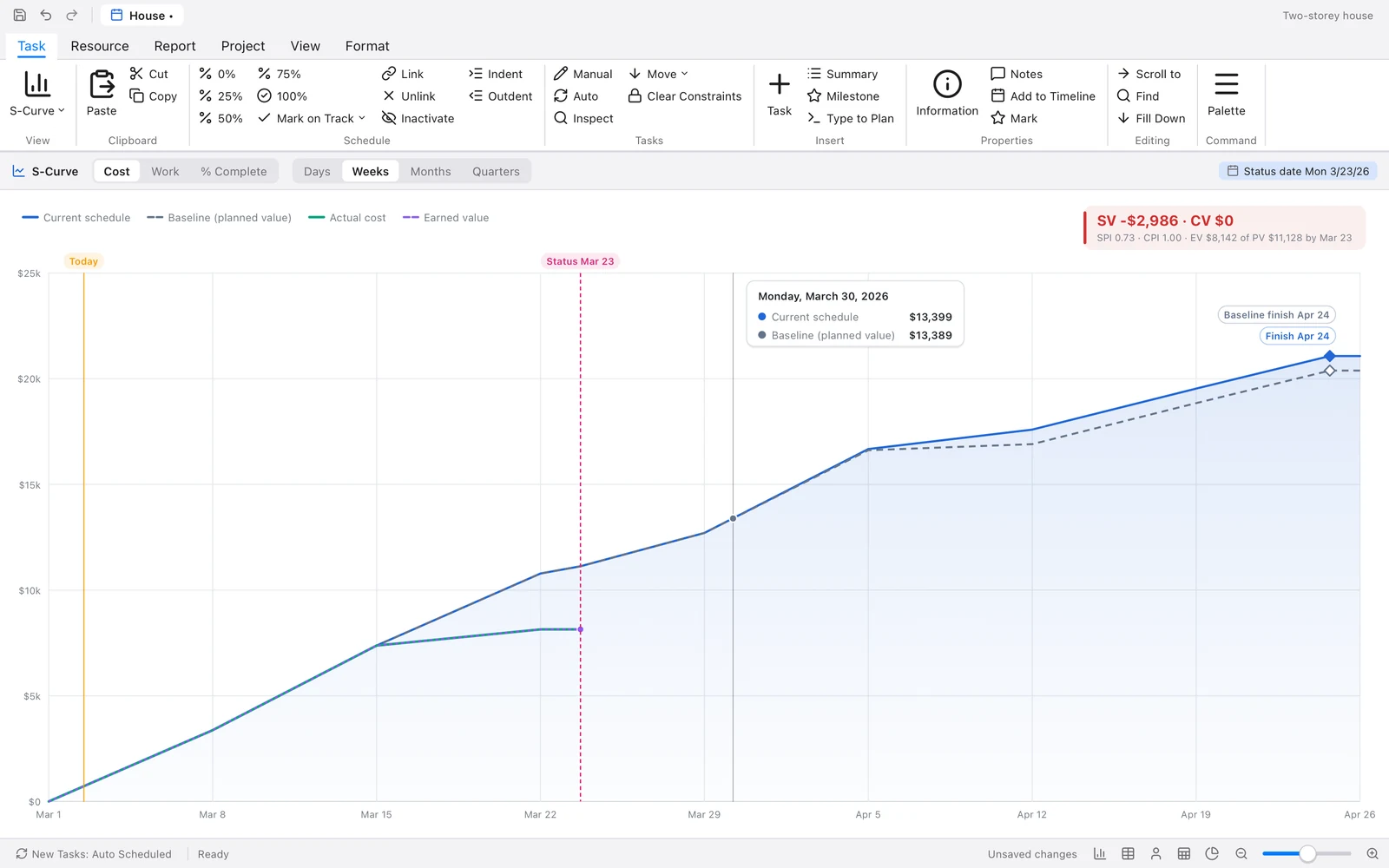1389x868 pixels.
Task: Click New Tasks: Auto Scheduled status
Action: click(x=94, y=854)
